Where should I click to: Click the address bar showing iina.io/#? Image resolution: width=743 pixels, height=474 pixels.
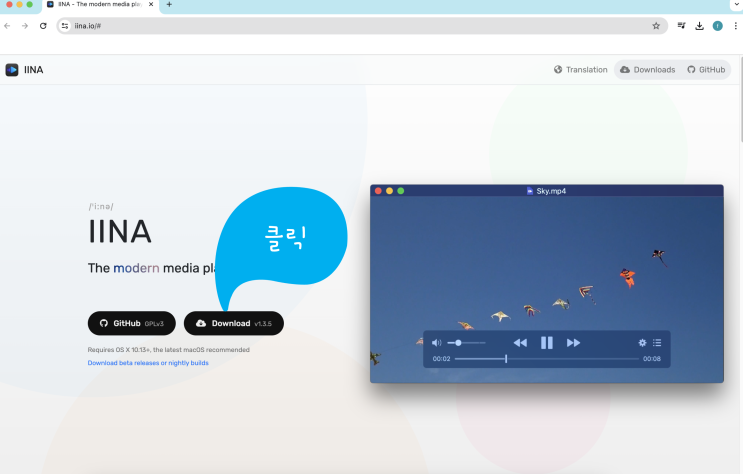362,26
